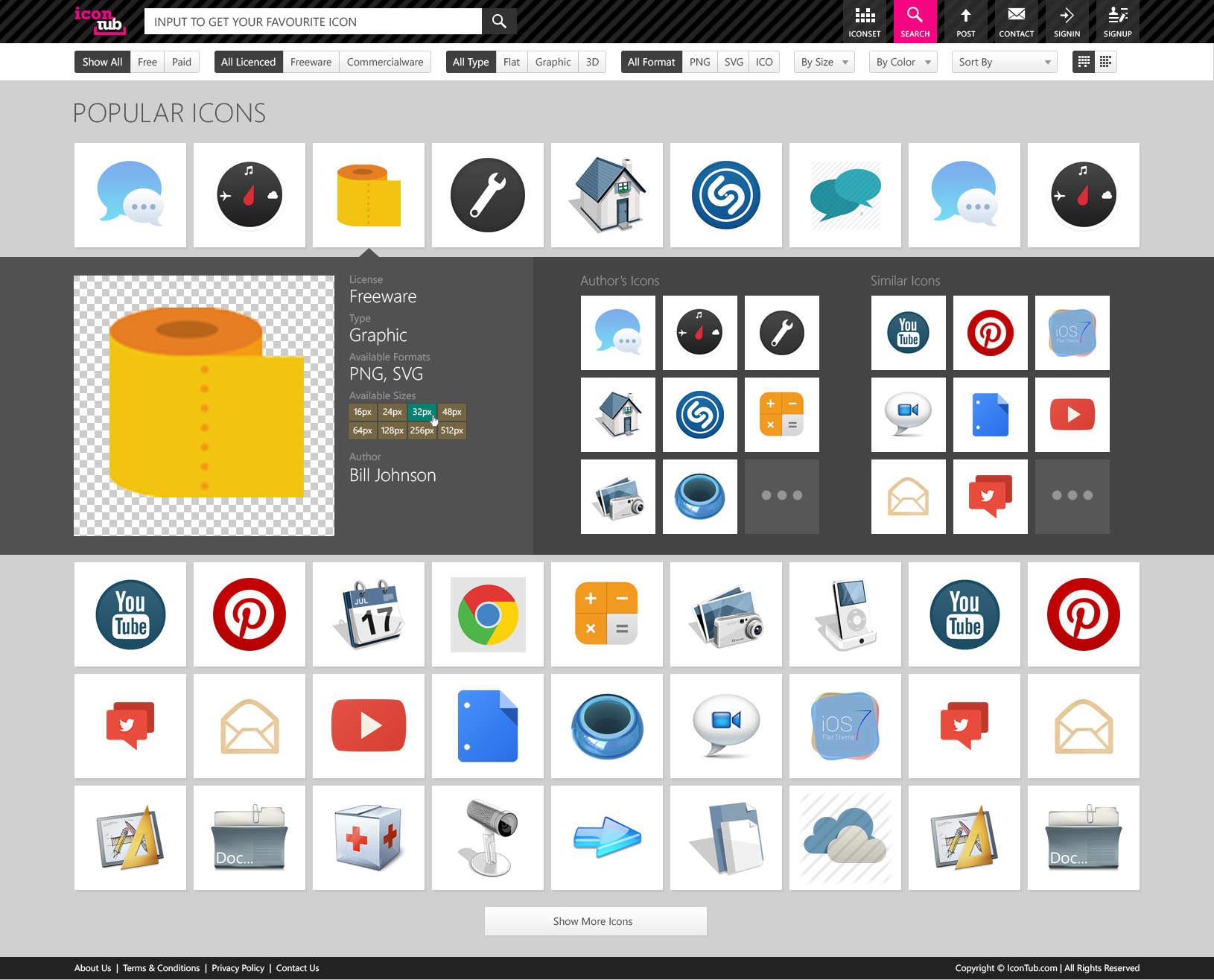Click the large toilet roll preview image

click(x=204, y=406)
